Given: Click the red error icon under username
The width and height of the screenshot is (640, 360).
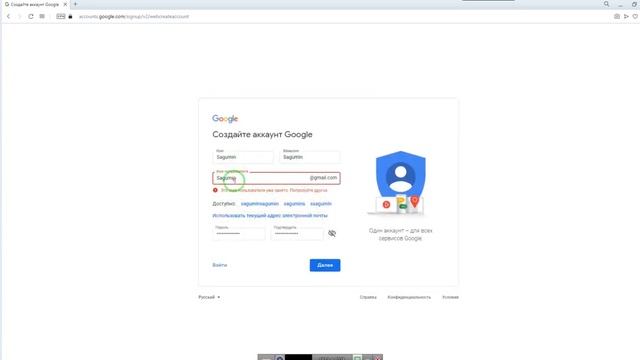Looking at the screenshot, I should (215, 190).
